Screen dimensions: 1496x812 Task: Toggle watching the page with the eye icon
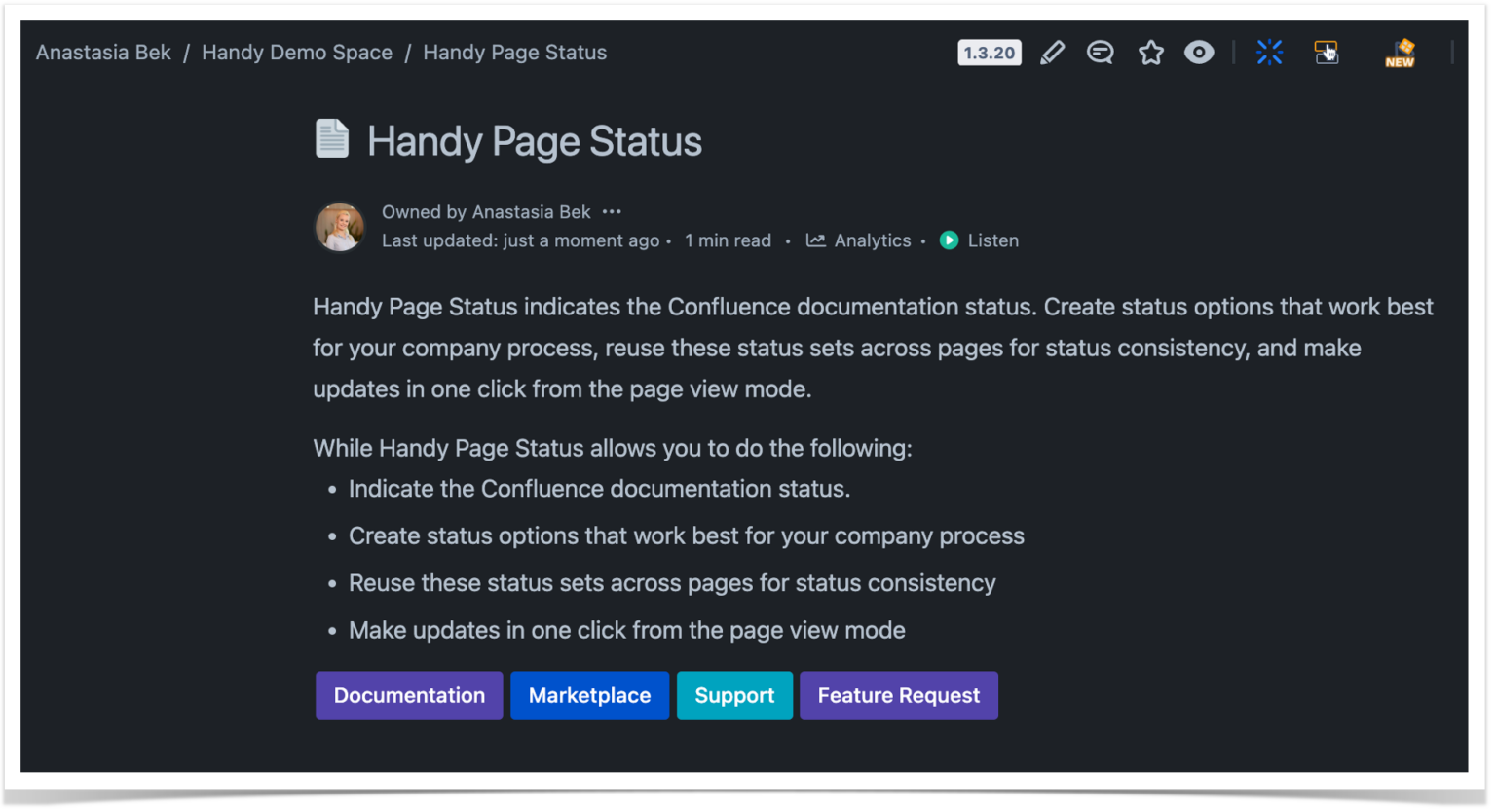pos(1199,53)
